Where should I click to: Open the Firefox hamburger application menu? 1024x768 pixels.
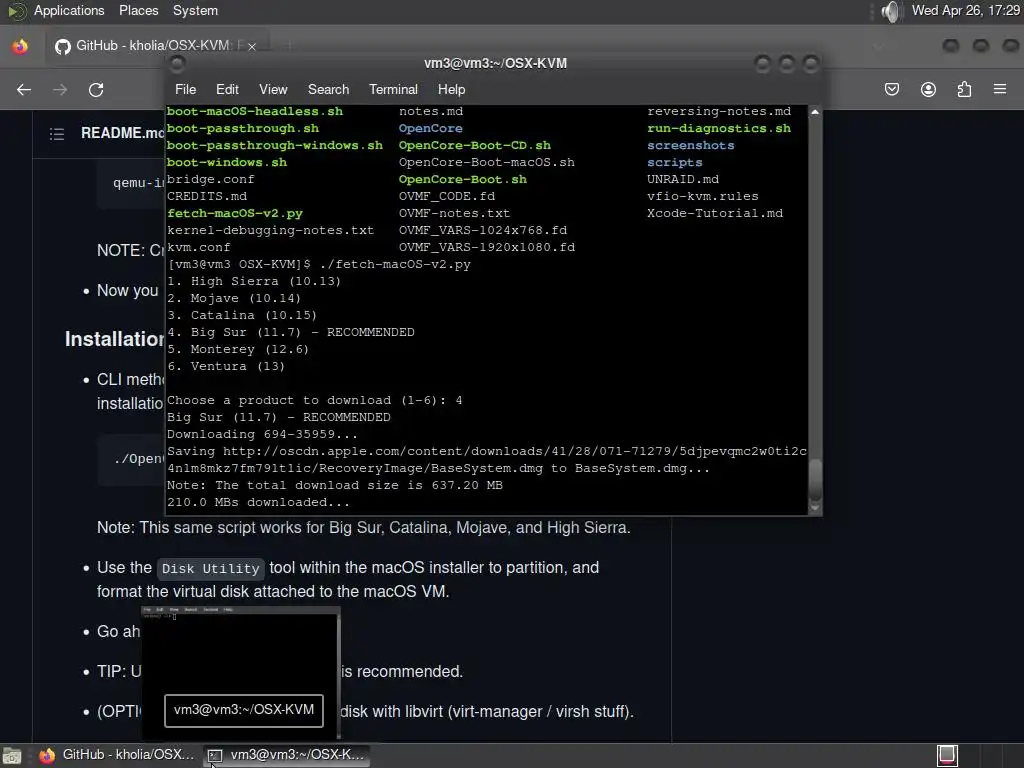click(x=1000, y=89)
